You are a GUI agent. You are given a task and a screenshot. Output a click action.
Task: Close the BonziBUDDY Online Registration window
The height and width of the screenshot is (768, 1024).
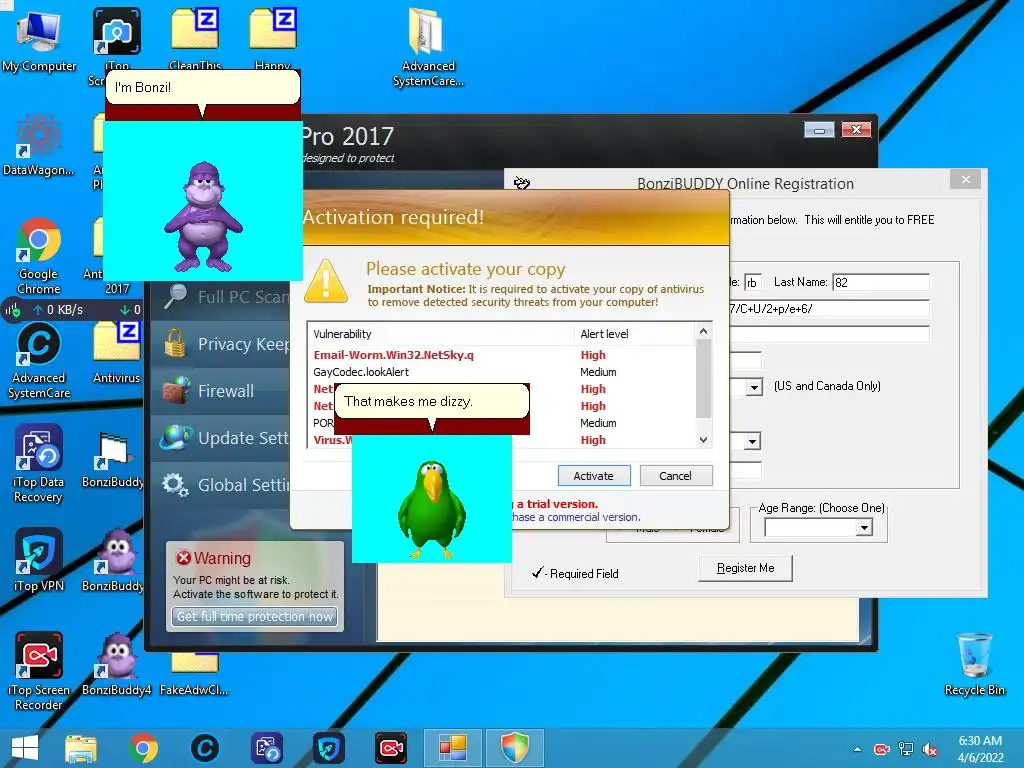tap(966, 180)
